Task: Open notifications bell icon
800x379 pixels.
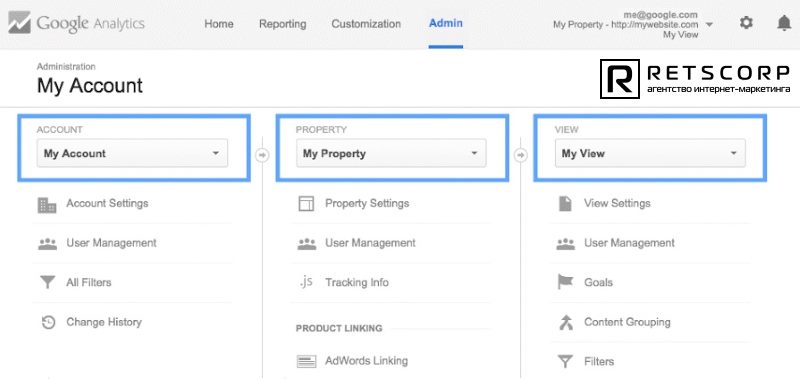Action: tap(784, 23)
